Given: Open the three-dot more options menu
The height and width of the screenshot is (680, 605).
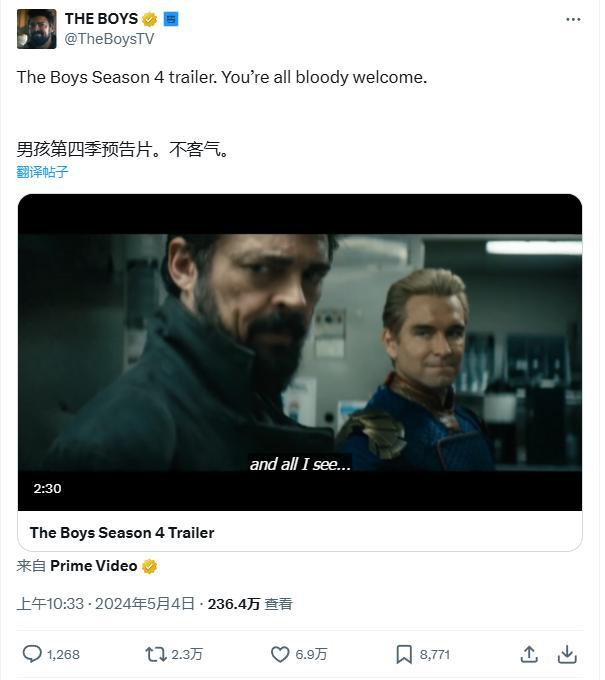Looking at the screenshot, I should pyautogui.click(x=573, y=20).
